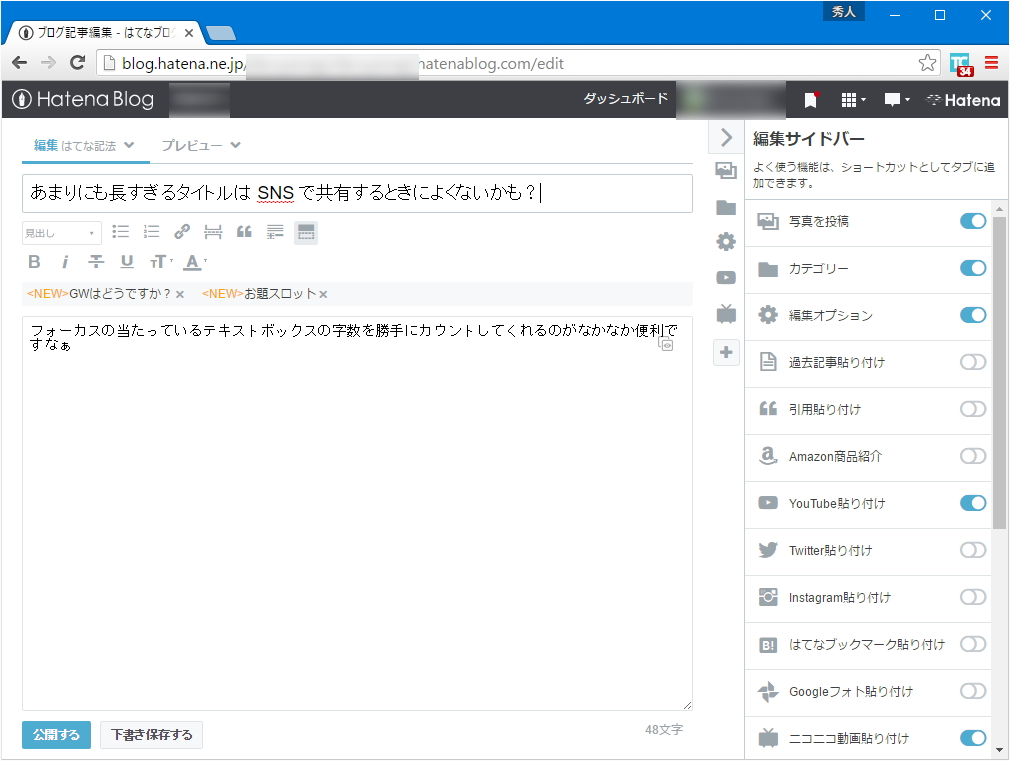Image resolution: width=1010 pixels, height=761 pixels.
Task: Turn off the 写真を投稿 toggle
Action: click(971, 222)
